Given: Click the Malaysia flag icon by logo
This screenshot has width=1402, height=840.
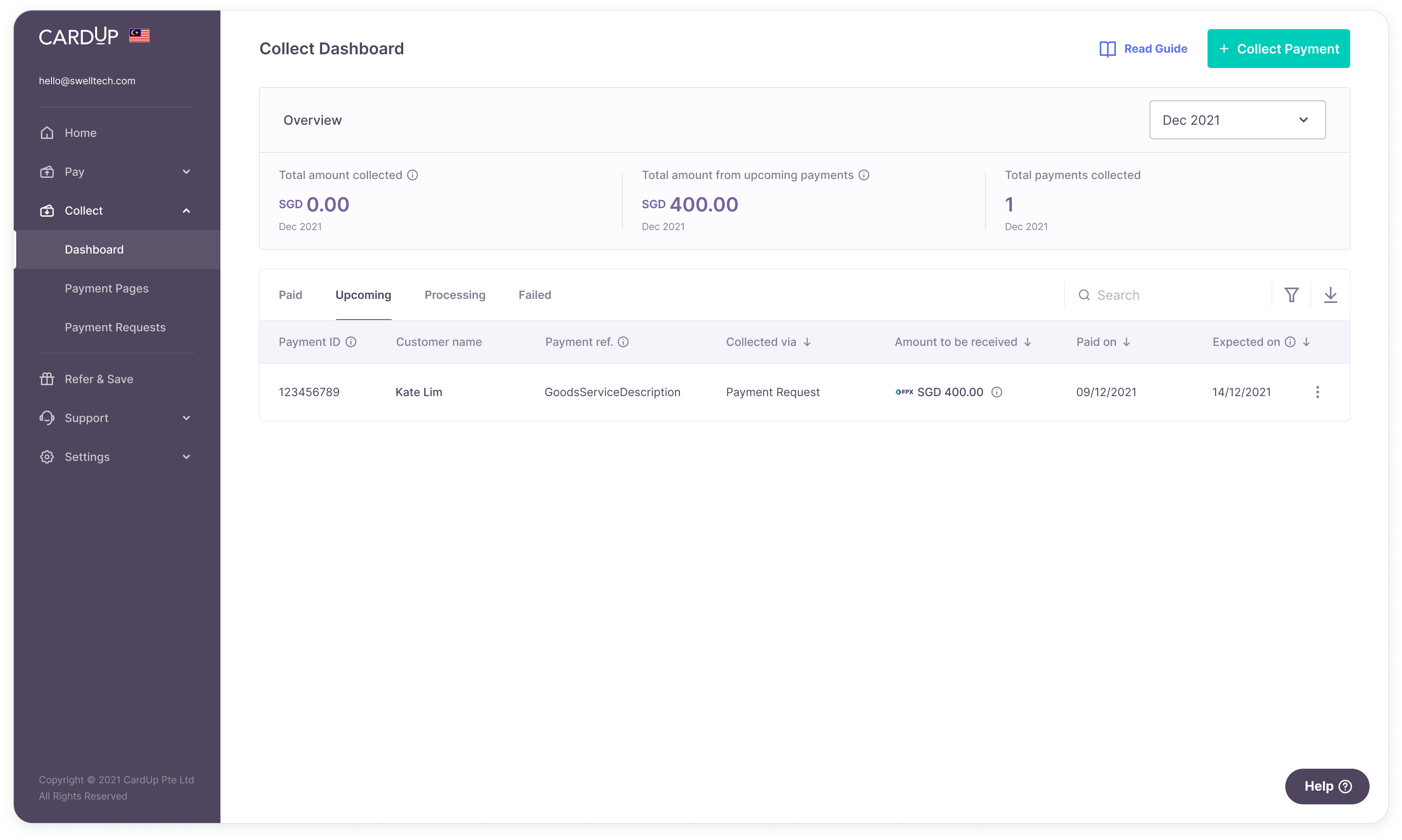Looking at the screenshot, I should click(139, 36).
